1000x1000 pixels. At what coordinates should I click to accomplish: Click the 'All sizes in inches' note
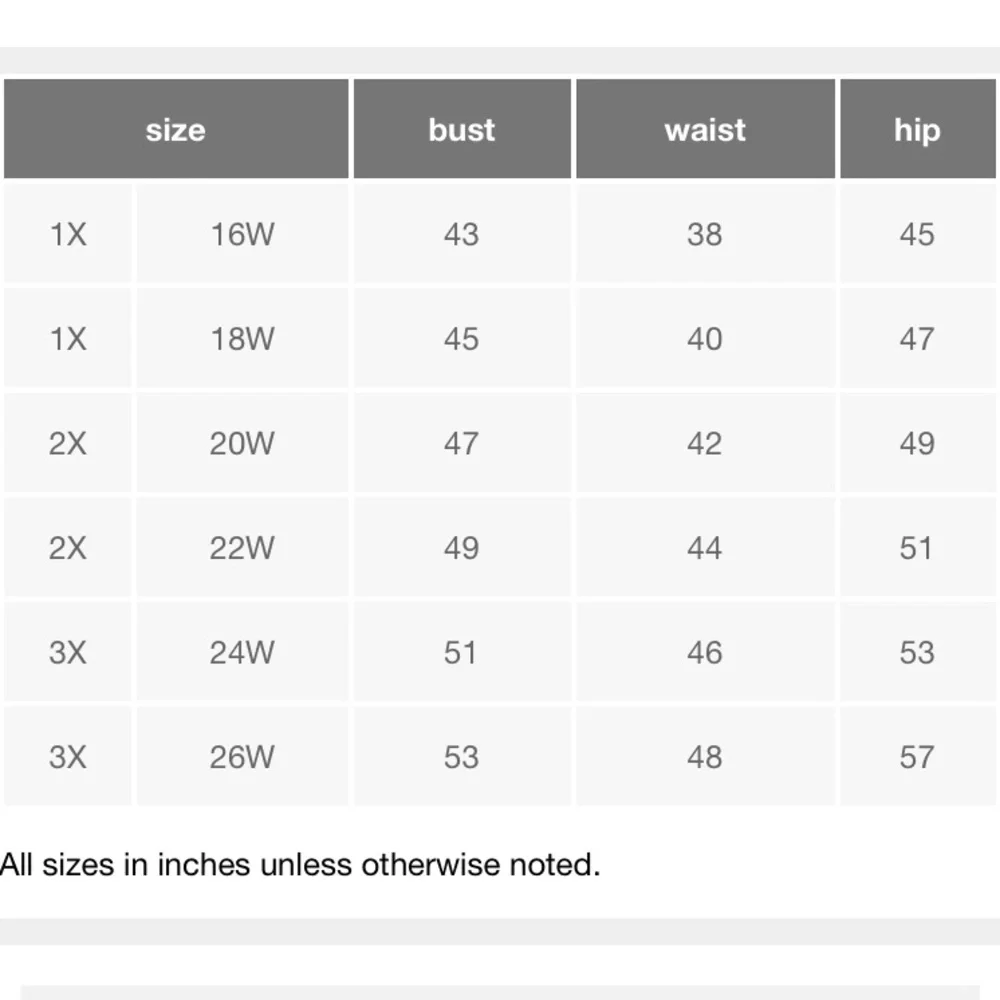point(300,864)
